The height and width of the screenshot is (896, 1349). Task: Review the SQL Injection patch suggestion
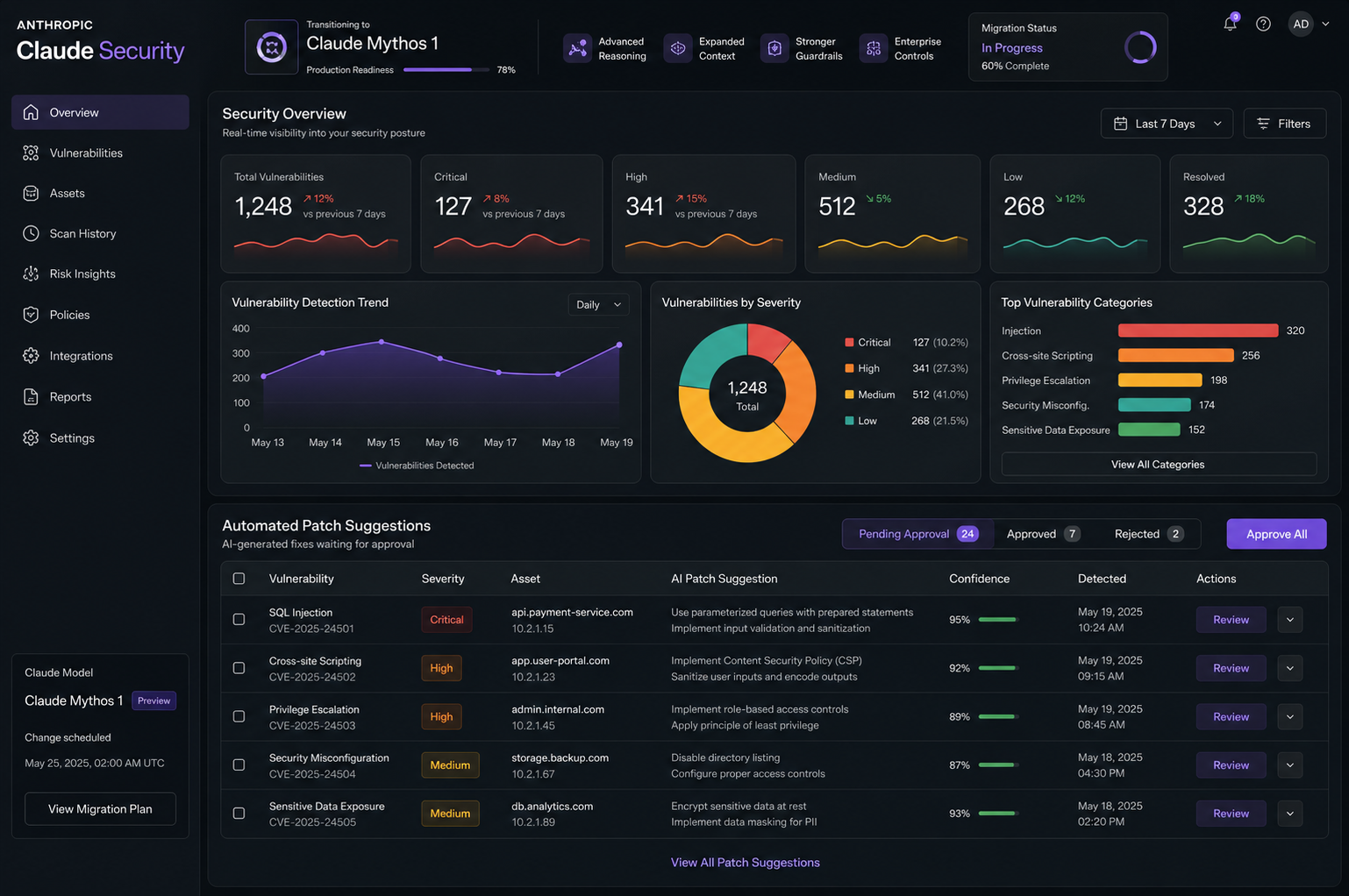point(1231,620)
